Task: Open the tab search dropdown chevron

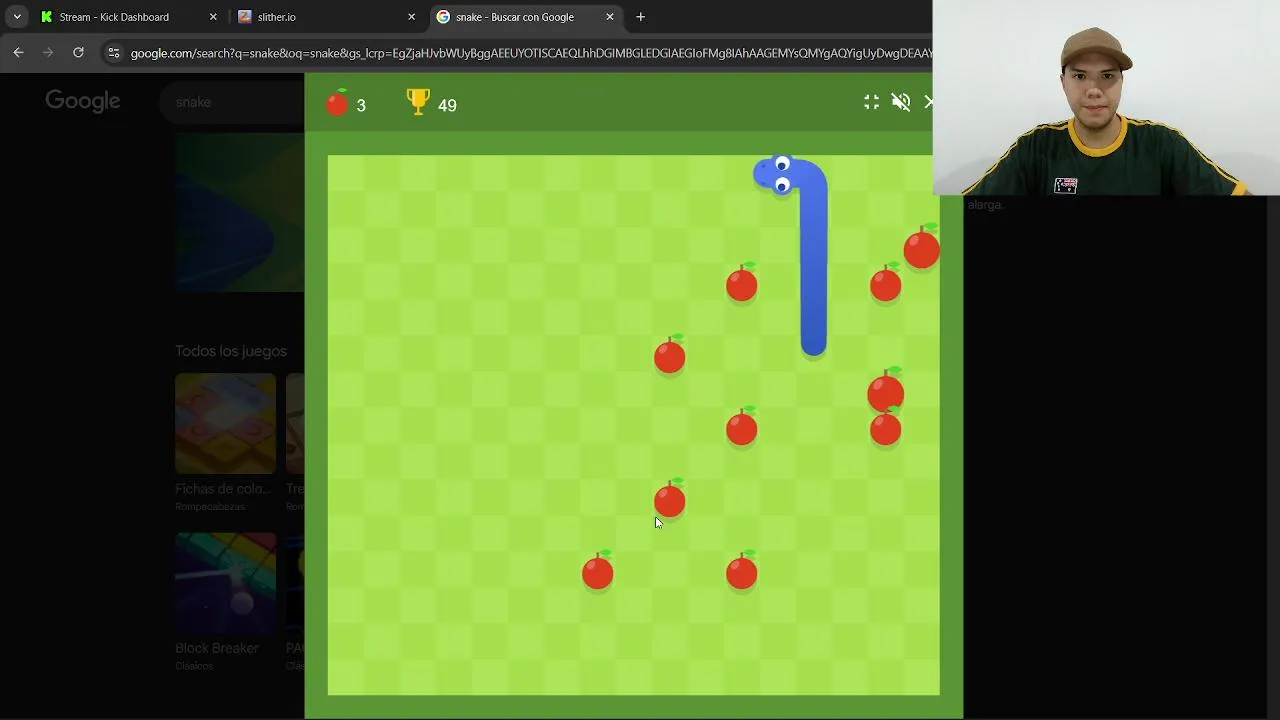Action: pyautogui.click(x=17, y=17)
